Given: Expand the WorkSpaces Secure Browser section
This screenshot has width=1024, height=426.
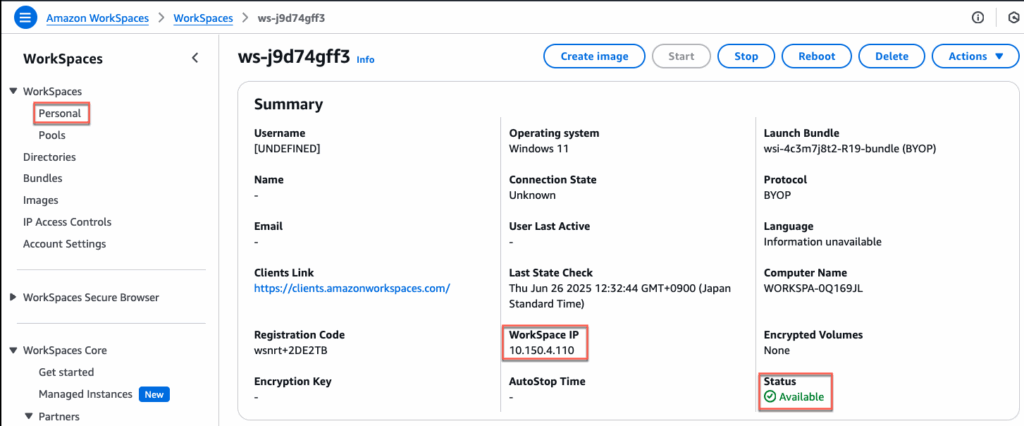Looking at the screenshot, I should (x=13, y=297).
